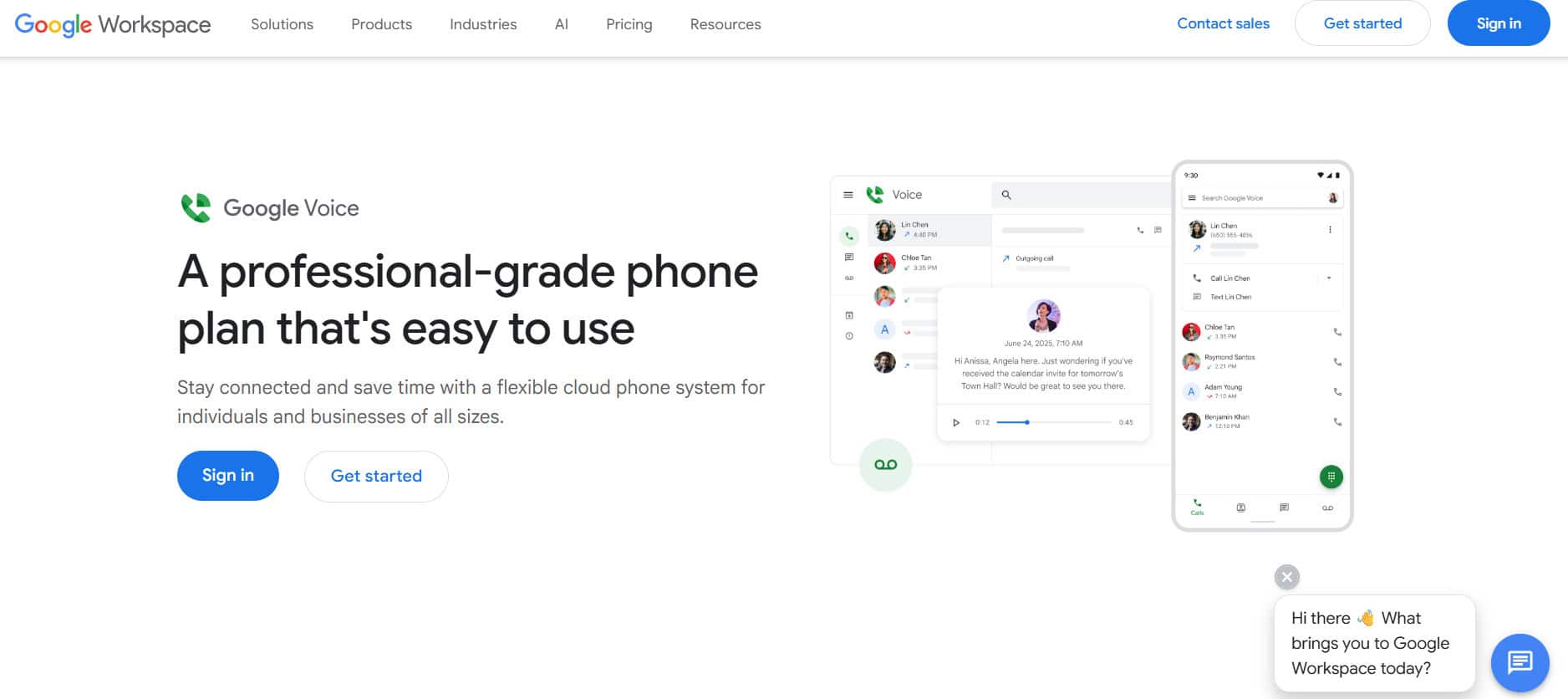Click the large green voicemail circle icon
Screen dimensions: 1568x699
pyautogui.click(x=885, y=465)
